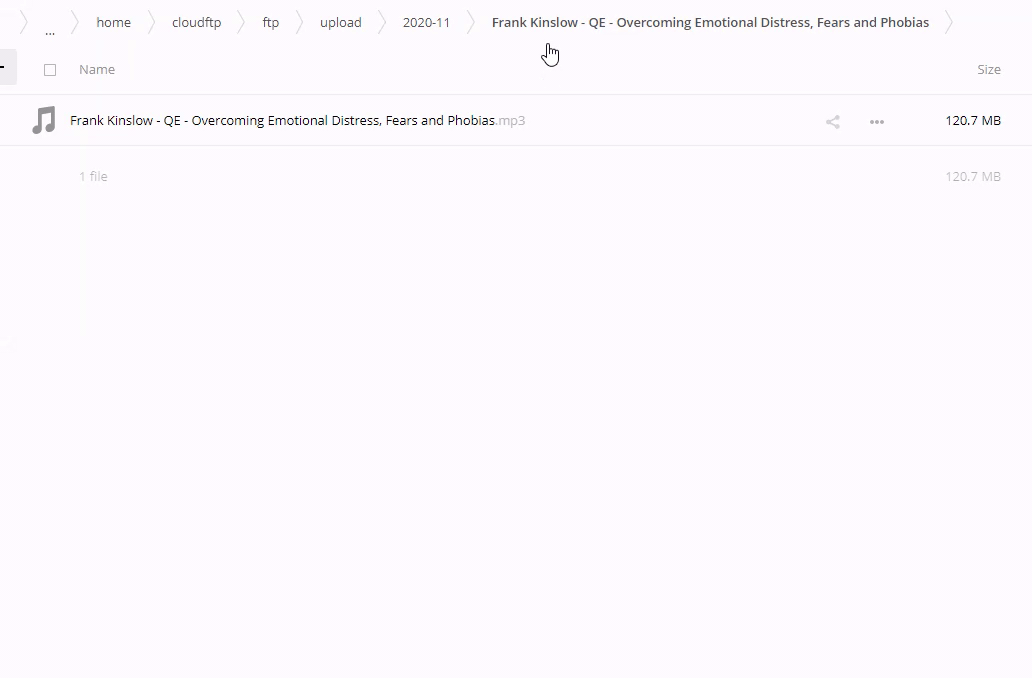Click the chevron after the last breadcrumb
The image size is (1032, 678).
click(948, 23)
